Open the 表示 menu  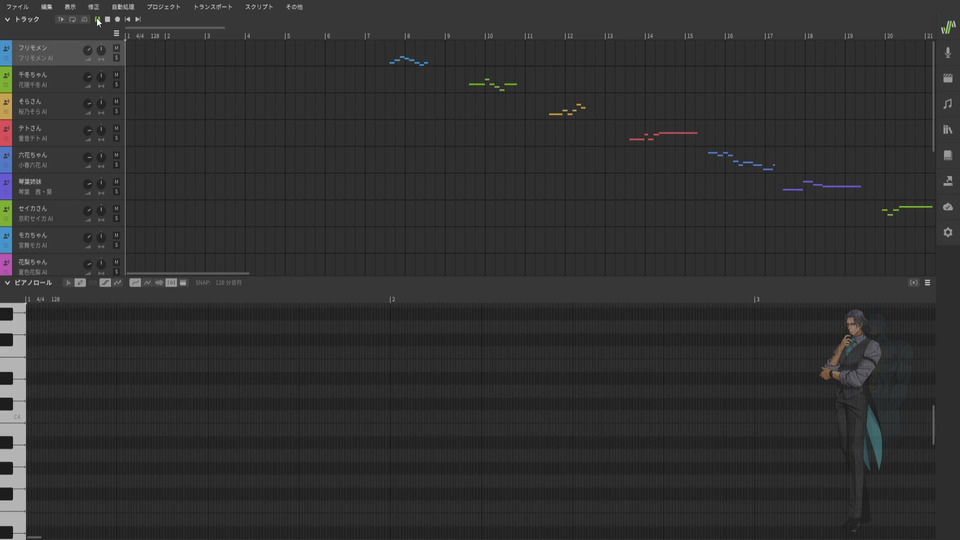[x=70, y=7]
